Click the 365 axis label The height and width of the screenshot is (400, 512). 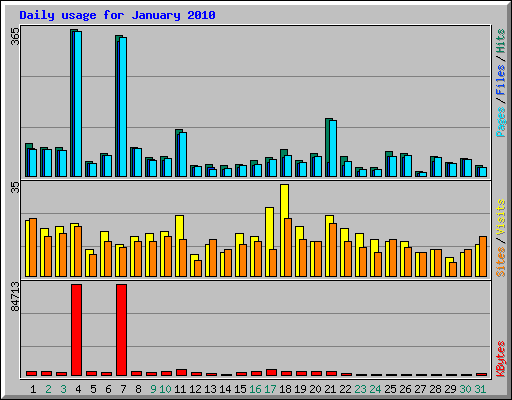tap(15, 36)
